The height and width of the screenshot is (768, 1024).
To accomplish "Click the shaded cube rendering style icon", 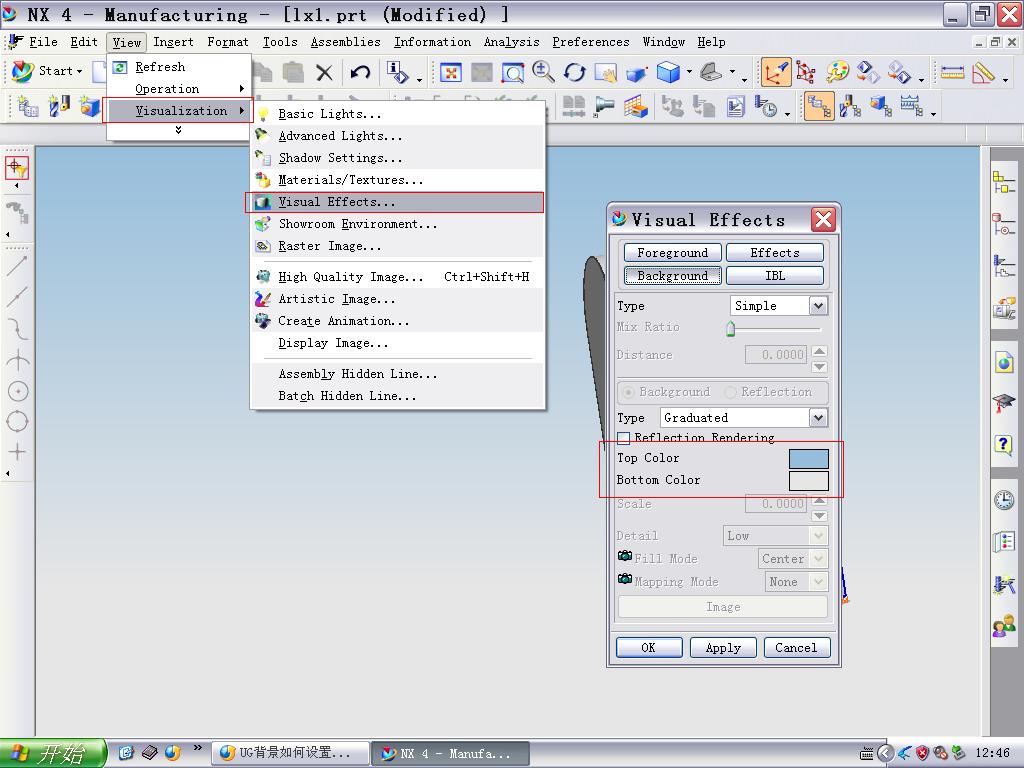I will [668, 72].
